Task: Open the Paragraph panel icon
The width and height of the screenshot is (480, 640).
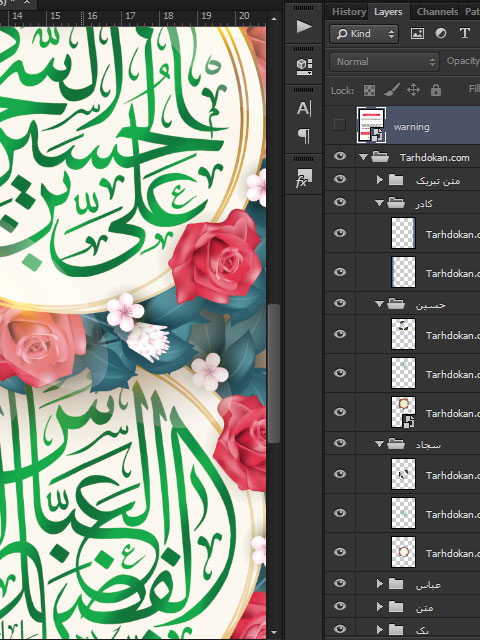Action: [304, 135]
